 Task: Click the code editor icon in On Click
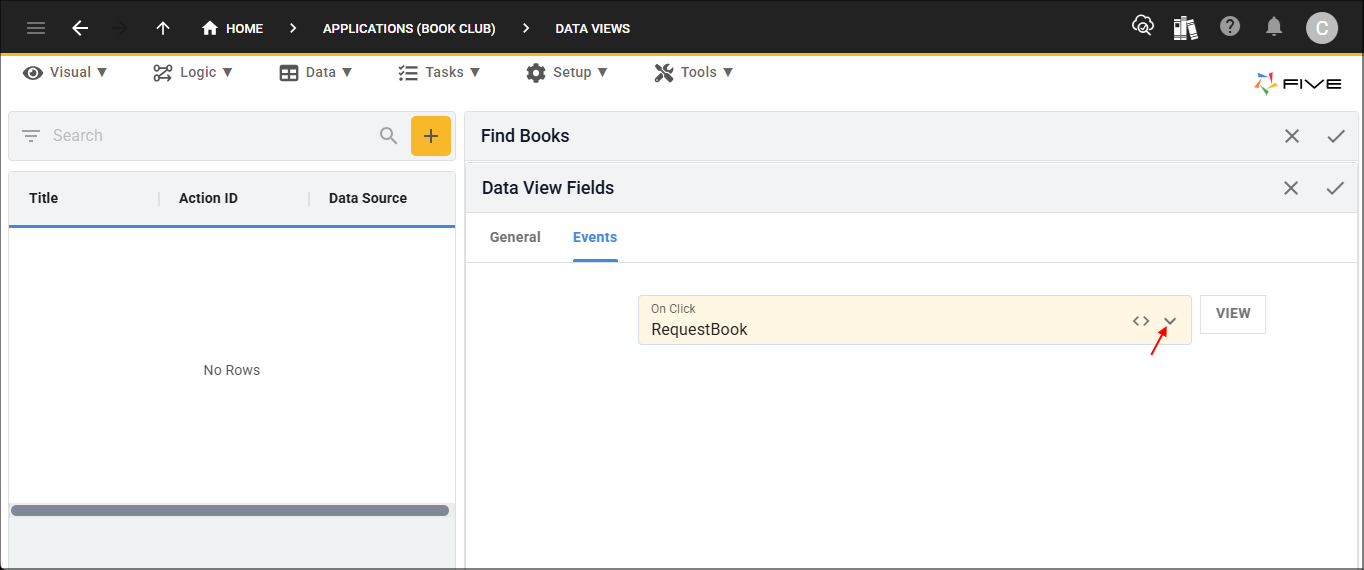pos(1141,321)
